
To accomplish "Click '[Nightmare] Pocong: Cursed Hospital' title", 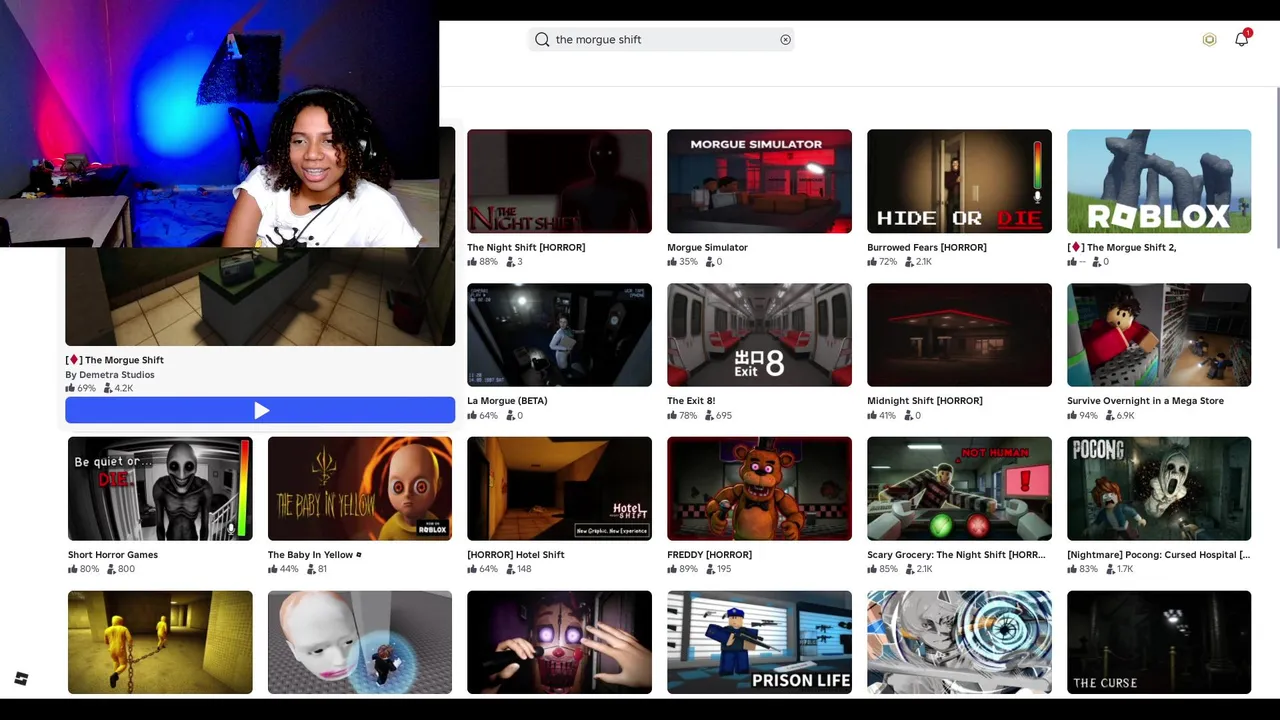I will [1158, 555].
